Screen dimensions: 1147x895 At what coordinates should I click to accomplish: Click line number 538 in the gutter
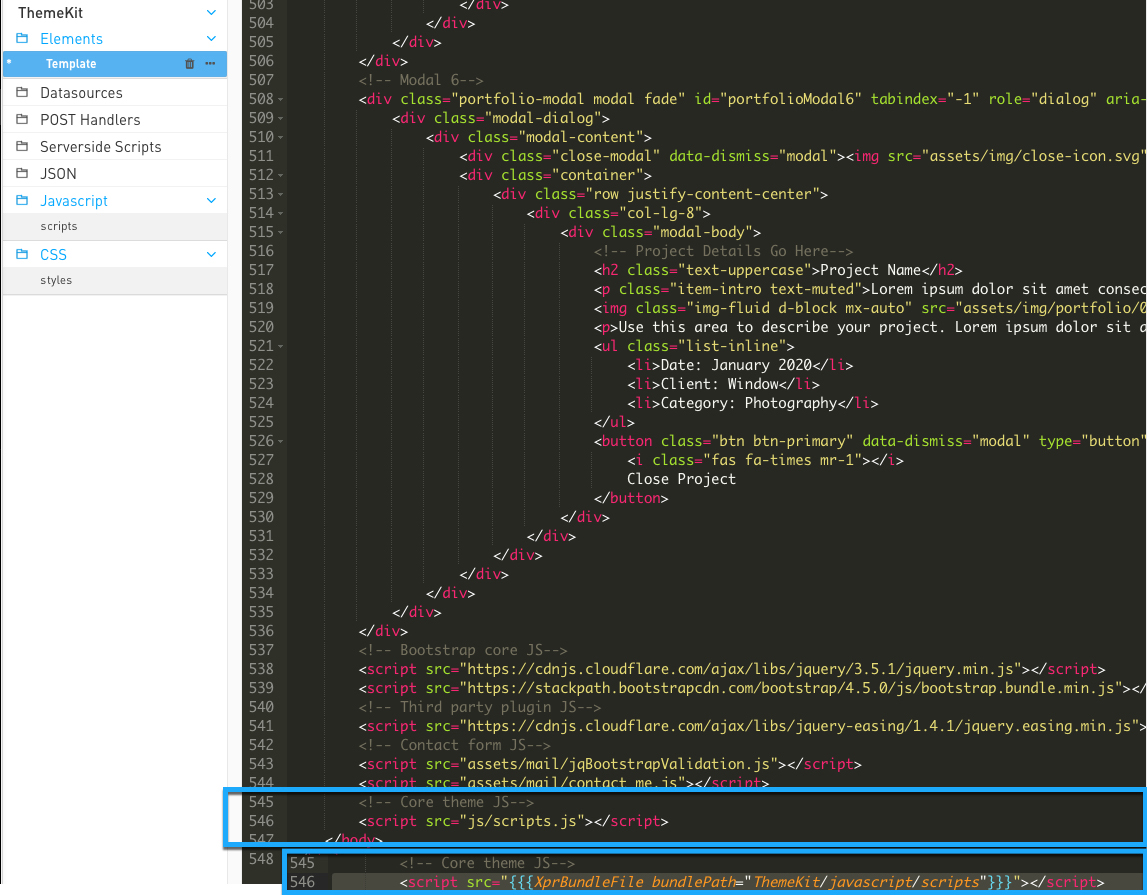point(261,669)
